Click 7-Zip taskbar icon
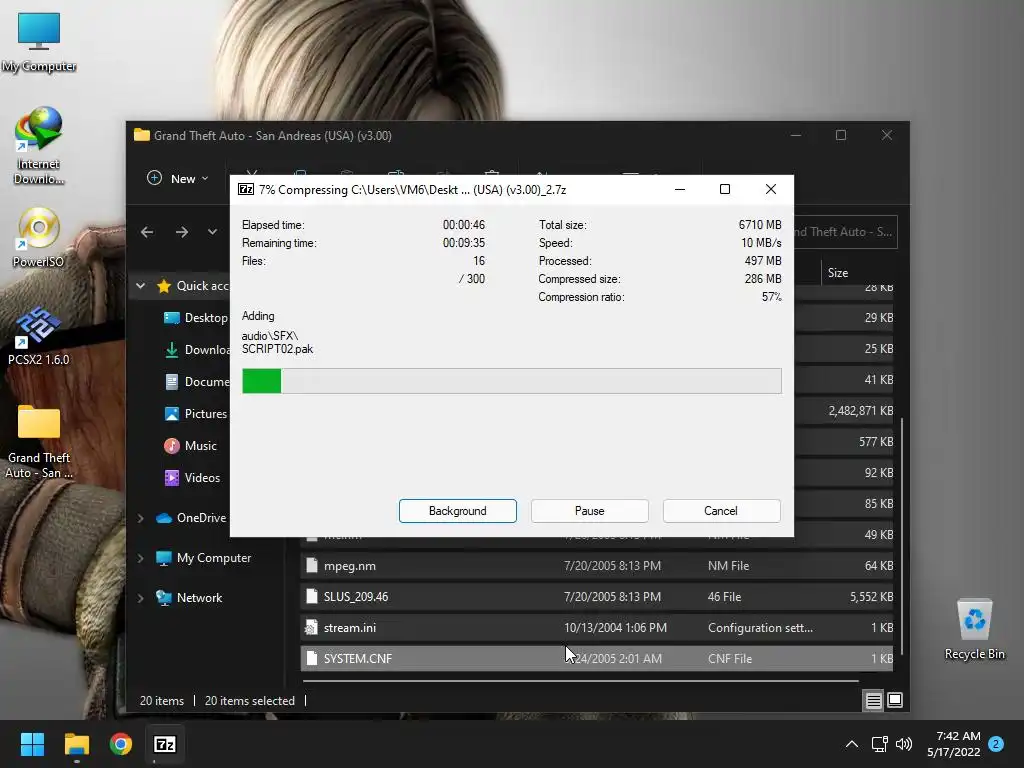The height and width of the screenshot is (768, 1024). (x=165, y=744)
